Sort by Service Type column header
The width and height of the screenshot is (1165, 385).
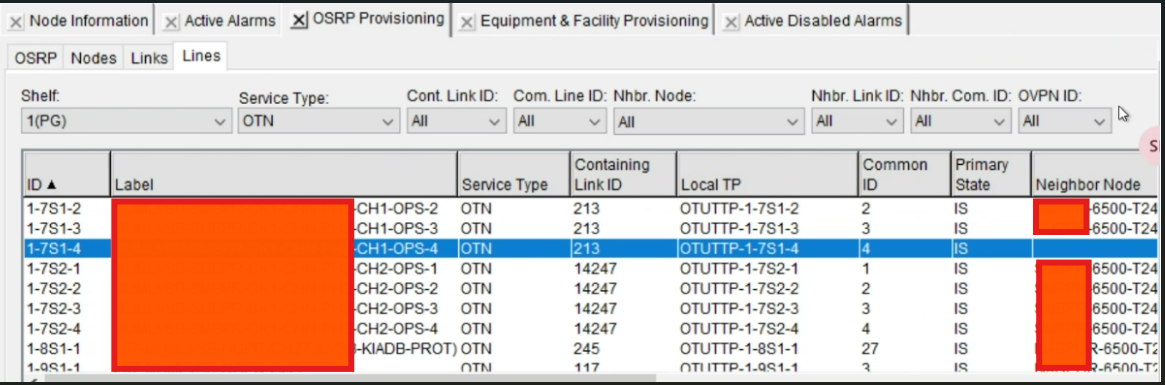(x=513, y=174)
